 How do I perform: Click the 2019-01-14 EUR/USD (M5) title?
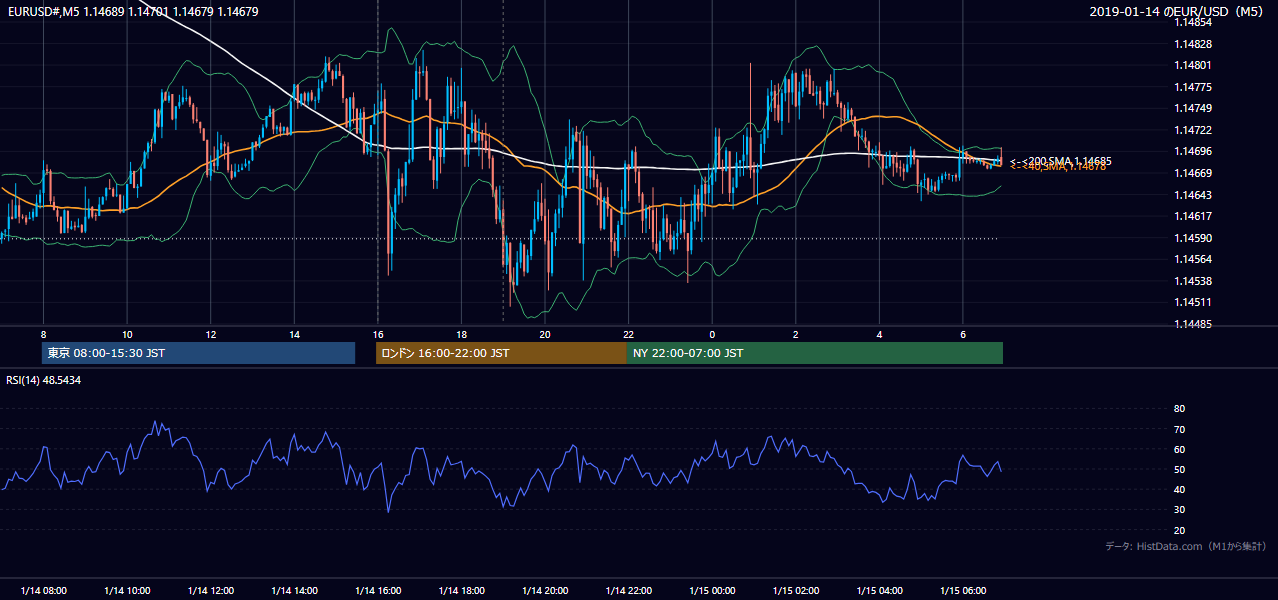(1177, 12)
